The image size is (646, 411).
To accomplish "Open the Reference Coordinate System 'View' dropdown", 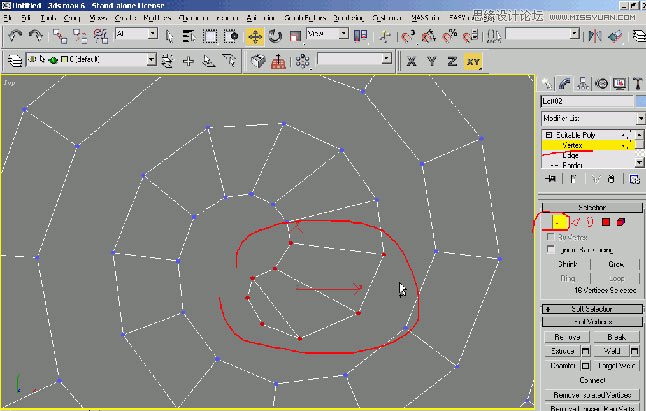I will [x=327, y=33].
